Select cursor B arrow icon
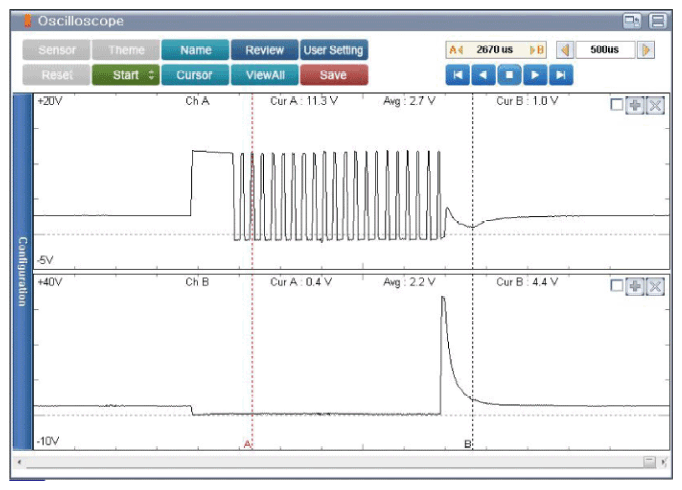This screenshot has width=682, height=490. [537, 50]
